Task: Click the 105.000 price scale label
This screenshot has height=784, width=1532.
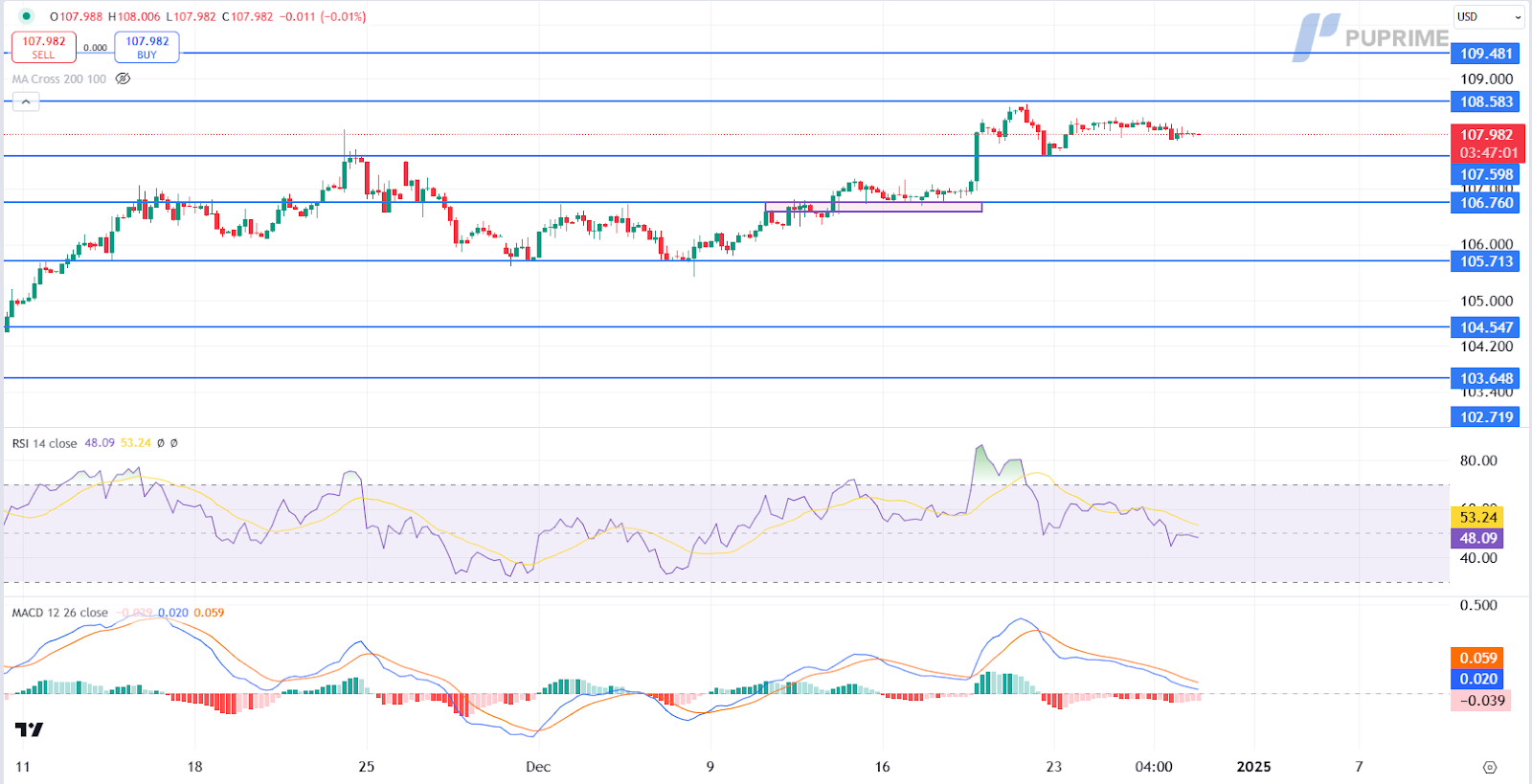Action: point(1486,301)
